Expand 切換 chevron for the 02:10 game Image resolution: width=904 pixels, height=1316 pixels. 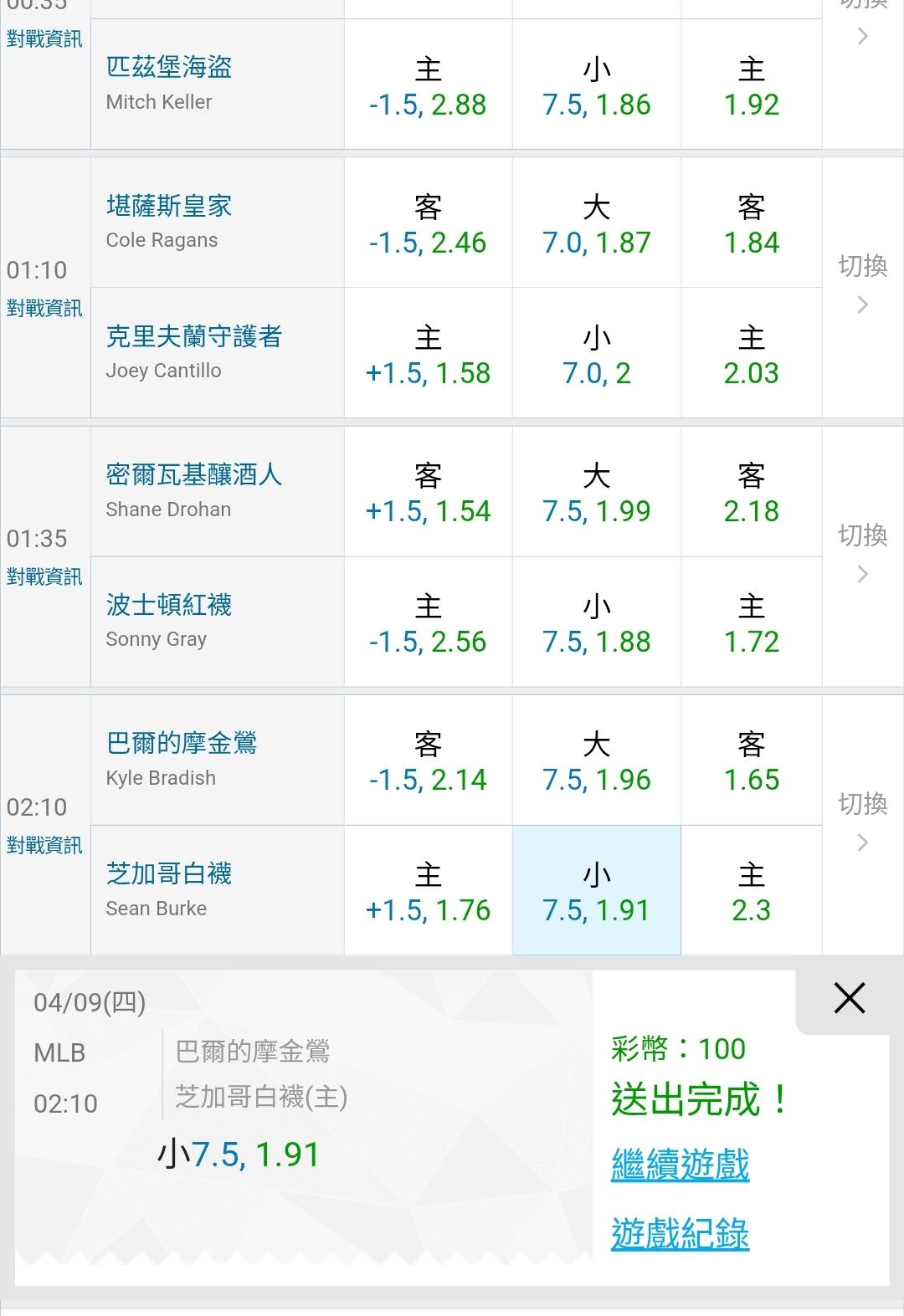pyautogui.click(x=863, y=823)
